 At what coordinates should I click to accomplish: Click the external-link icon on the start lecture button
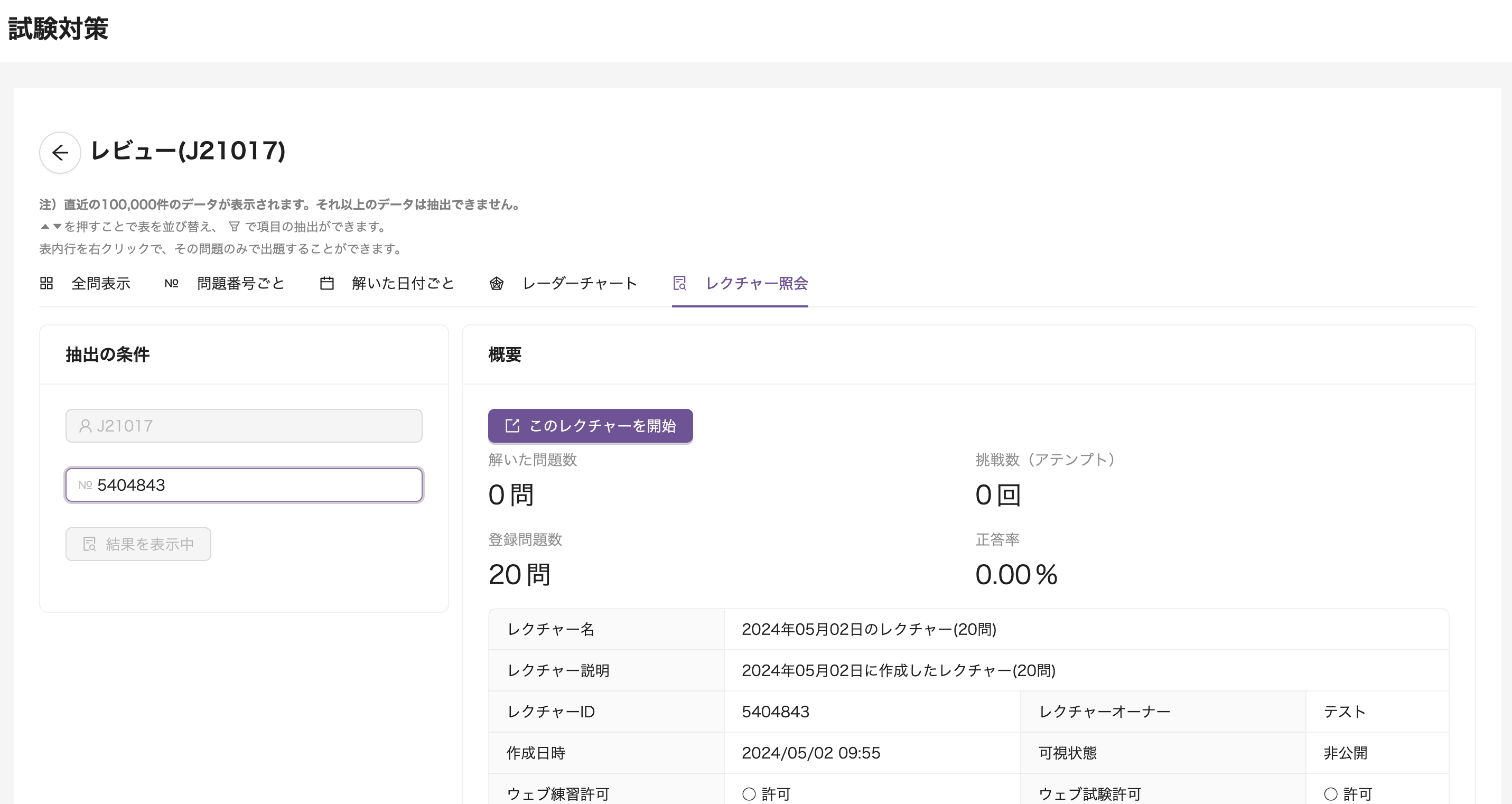(x=512, y=426)
